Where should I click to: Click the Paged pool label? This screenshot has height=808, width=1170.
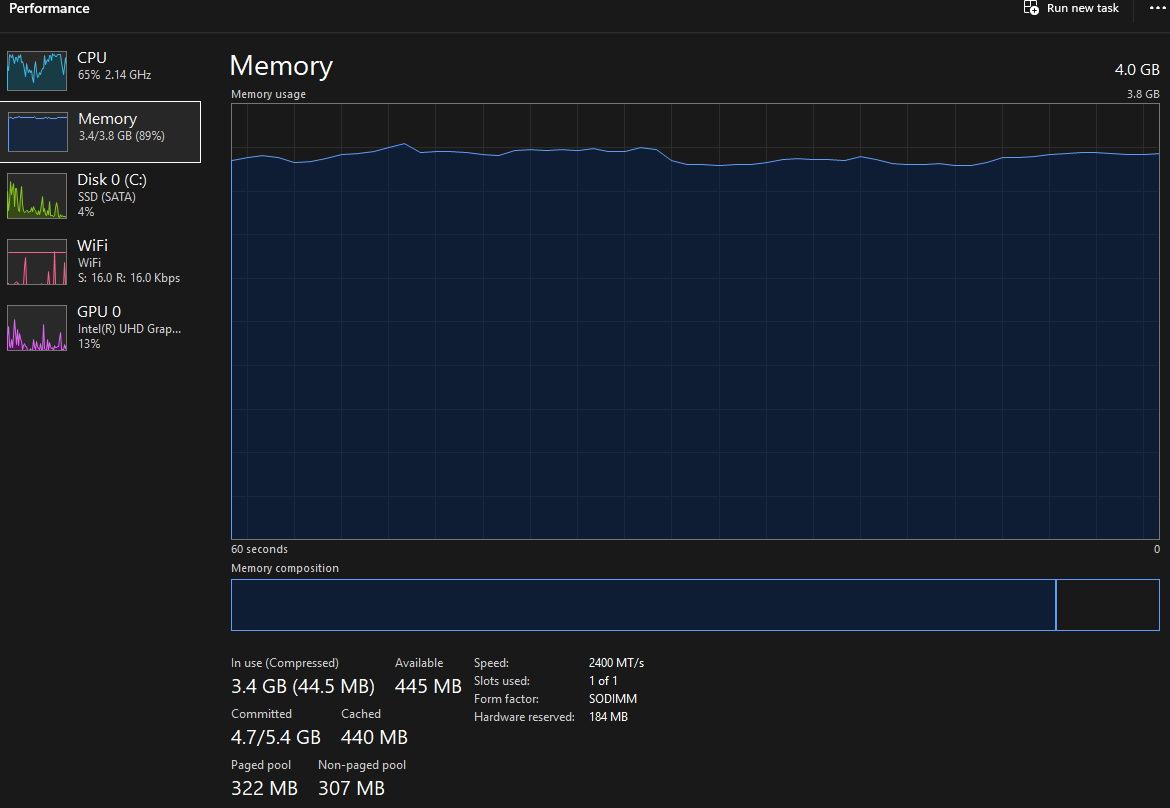coord(261,765)
